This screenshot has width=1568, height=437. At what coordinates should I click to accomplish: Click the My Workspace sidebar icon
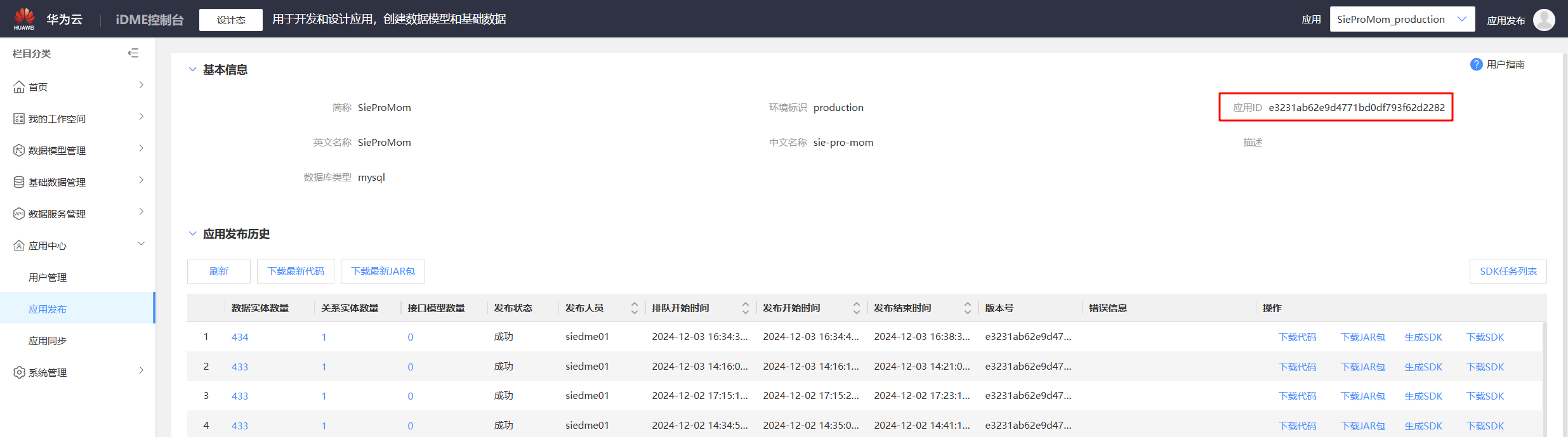click(19, 119)
